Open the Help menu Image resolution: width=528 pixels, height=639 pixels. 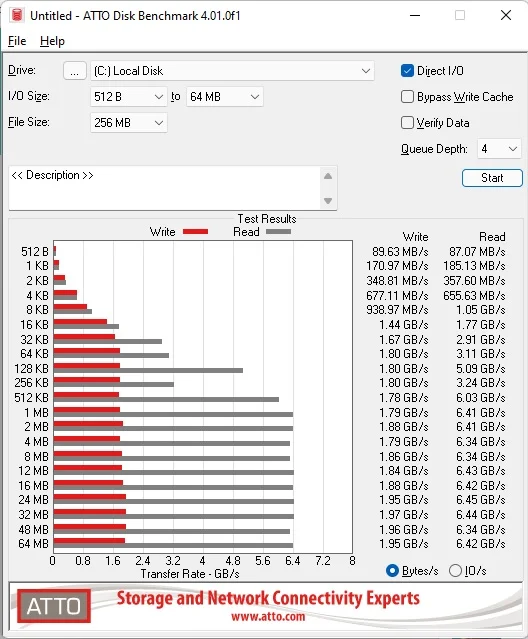pos(52,41)
